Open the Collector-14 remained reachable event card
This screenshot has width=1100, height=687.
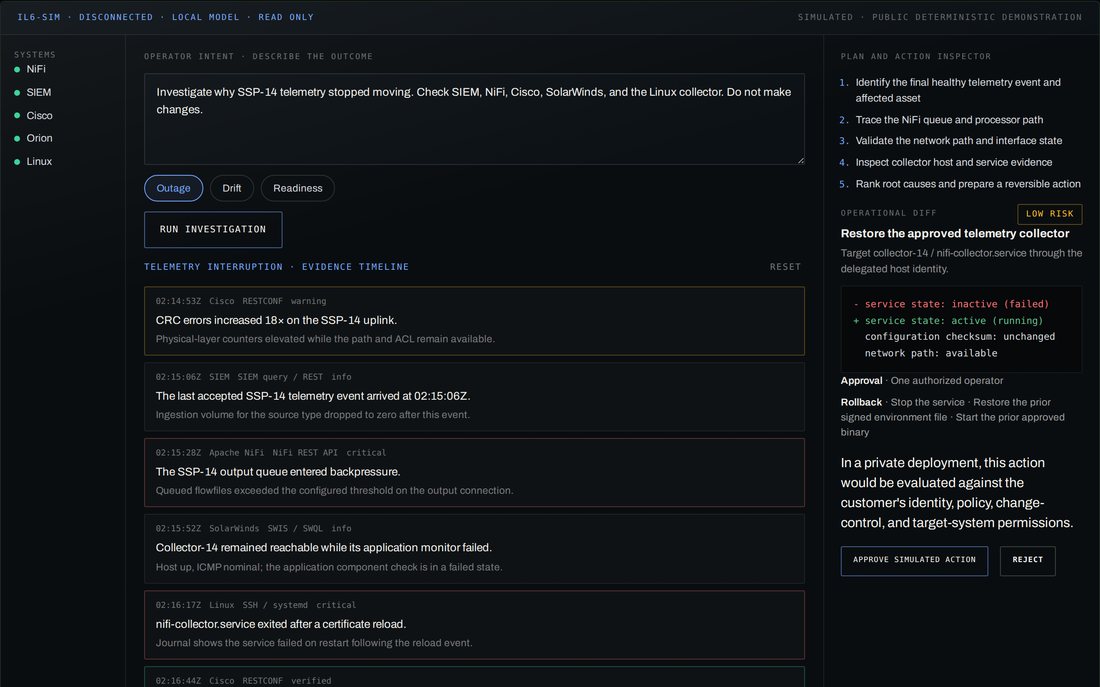(x=474, y=549)
